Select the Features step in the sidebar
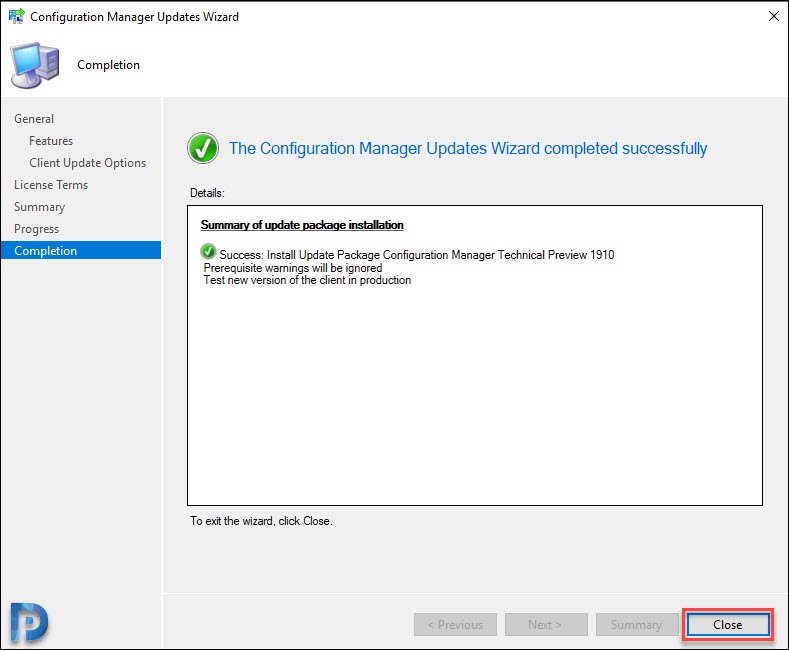Screen dimensions: 789x650 pos(51,141)
